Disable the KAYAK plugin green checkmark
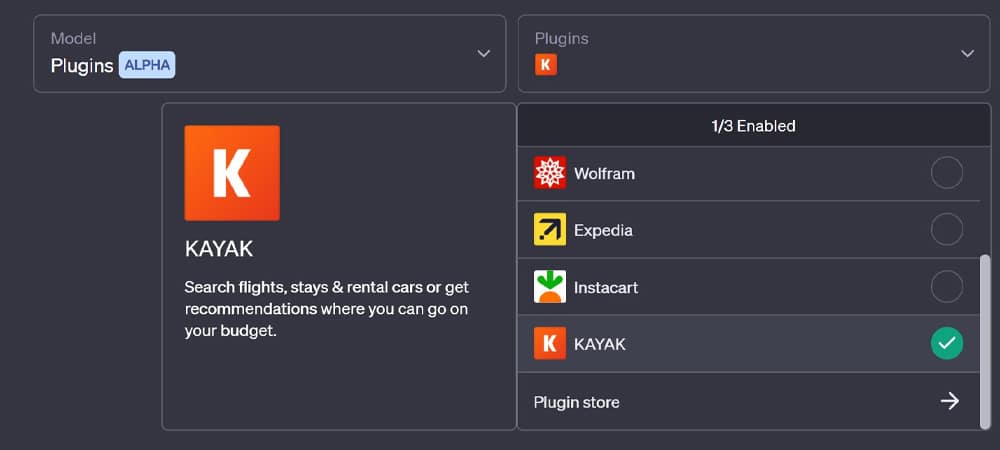1000x450 pixels. [946, 344]
